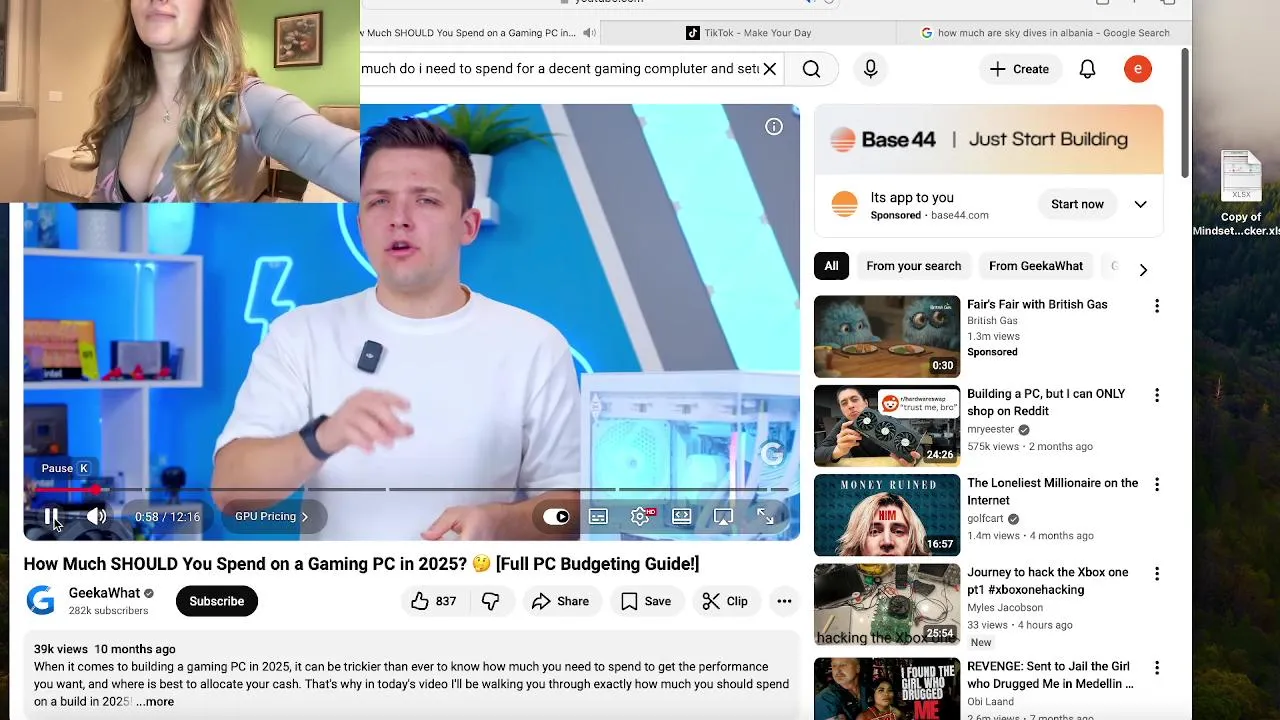This screenshot has width=1280, height=720.
Task: Clip the video
Action: click(726, 601)
